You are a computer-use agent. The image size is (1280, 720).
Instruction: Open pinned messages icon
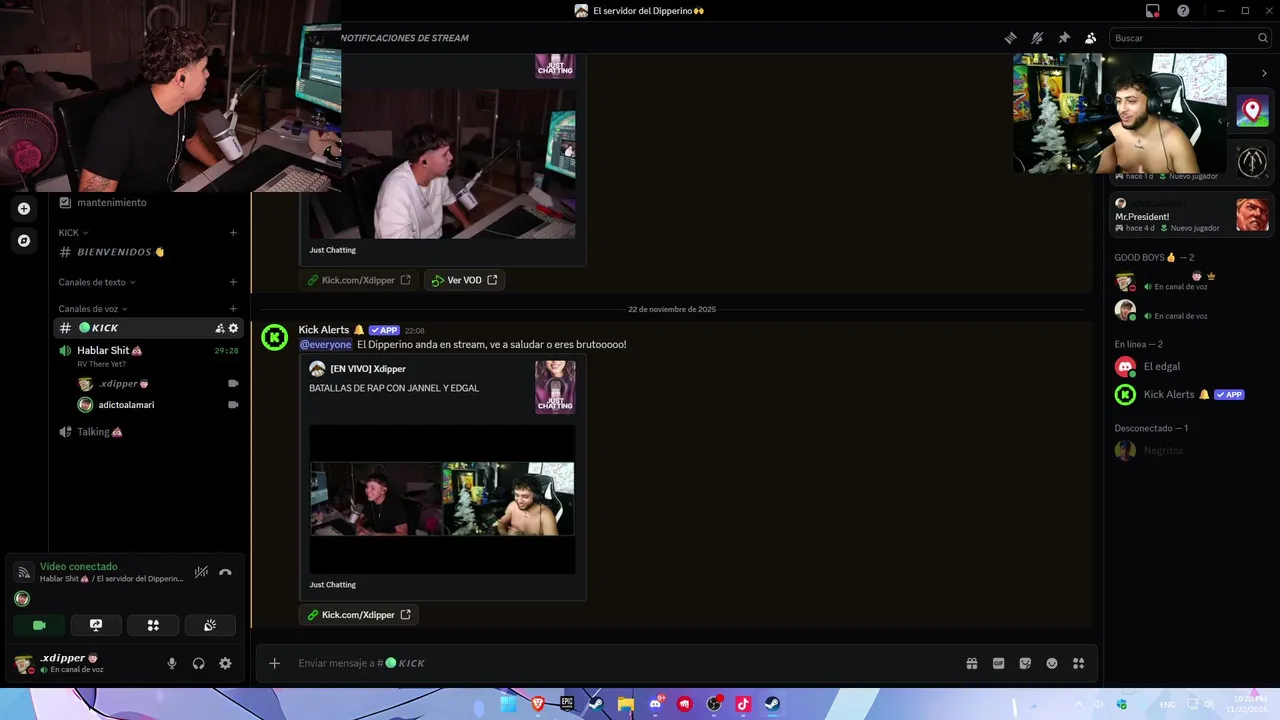1064,38
